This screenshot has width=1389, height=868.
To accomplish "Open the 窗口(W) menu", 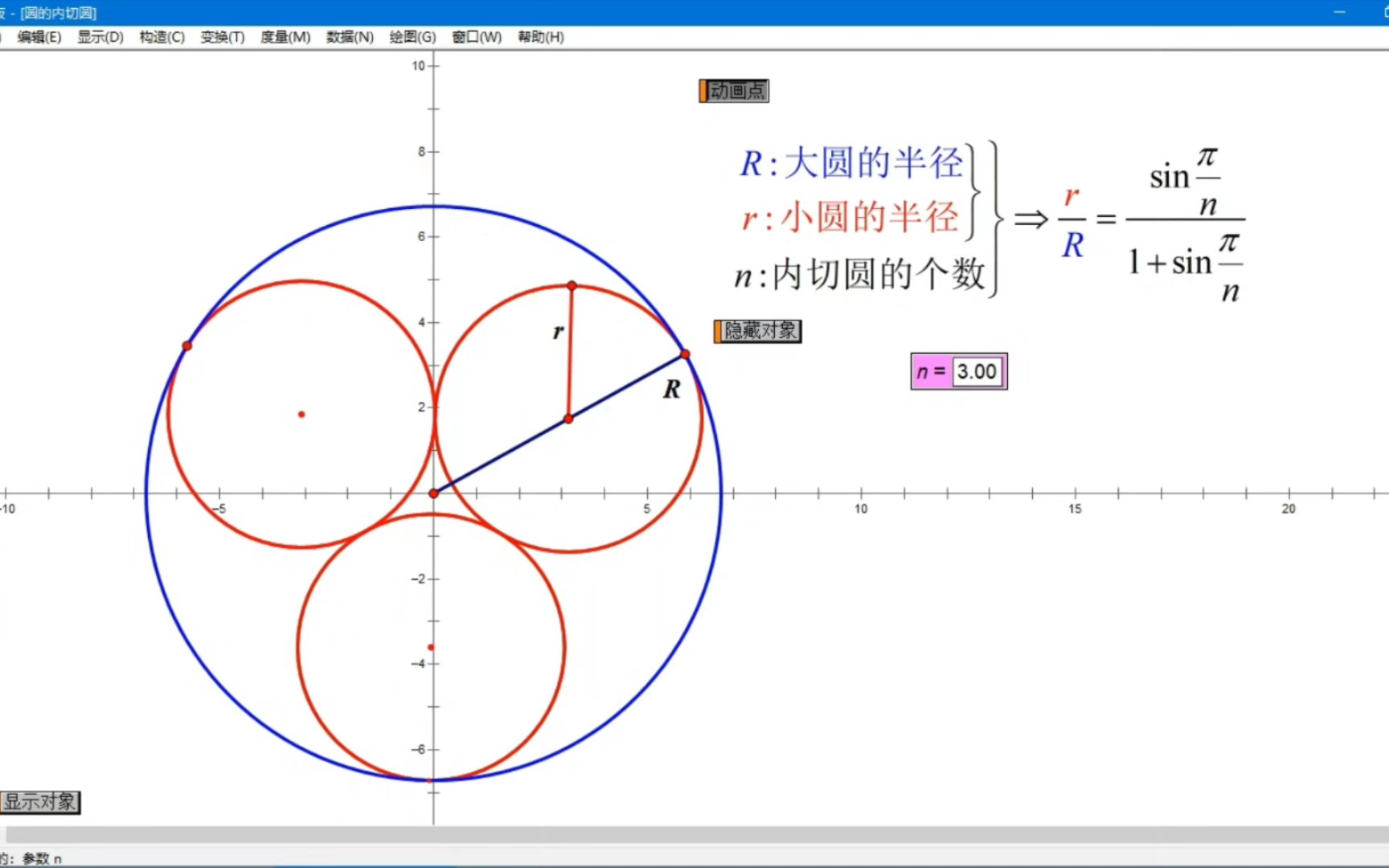I will click(x=477, y=37).
